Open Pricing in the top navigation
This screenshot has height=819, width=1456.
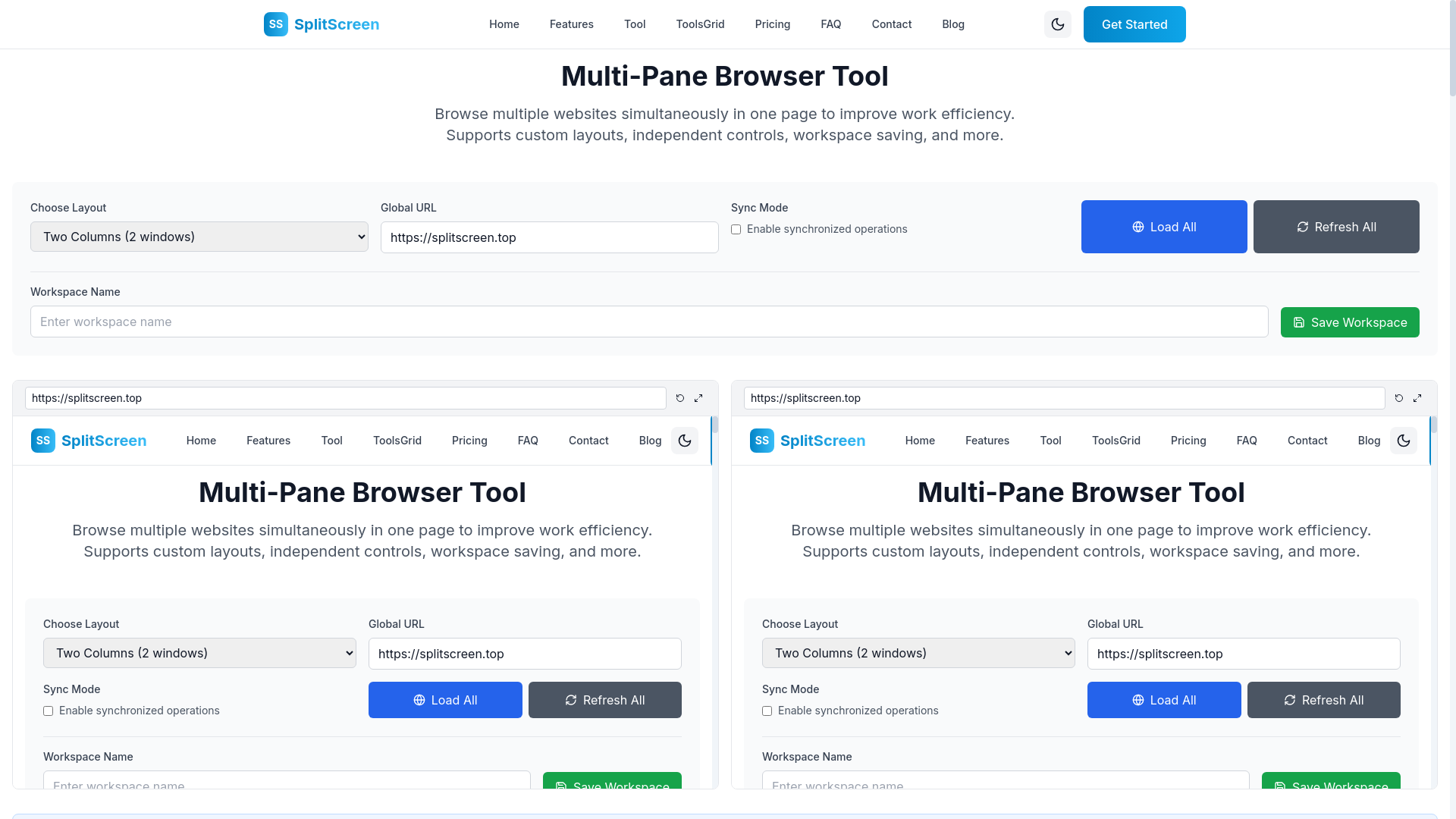pyautogui.click(x=773, y=24)
